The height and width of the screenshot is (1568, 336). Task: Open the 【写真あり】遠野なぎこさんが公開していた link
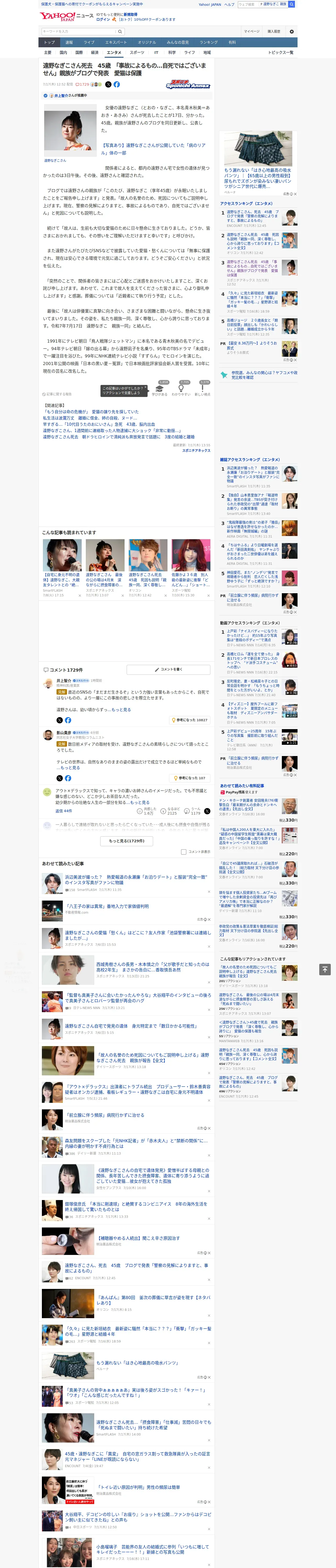pyautogui.click(x=154, y=149)
